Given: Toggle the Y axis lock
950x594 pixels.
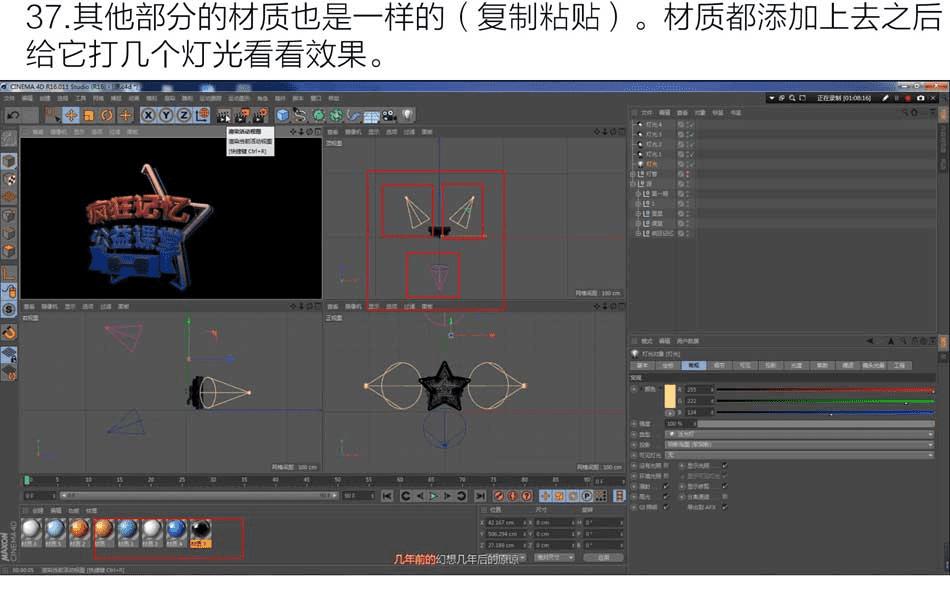Looking at the screenshot, I should pyautogui.click(x=166, y=115).
